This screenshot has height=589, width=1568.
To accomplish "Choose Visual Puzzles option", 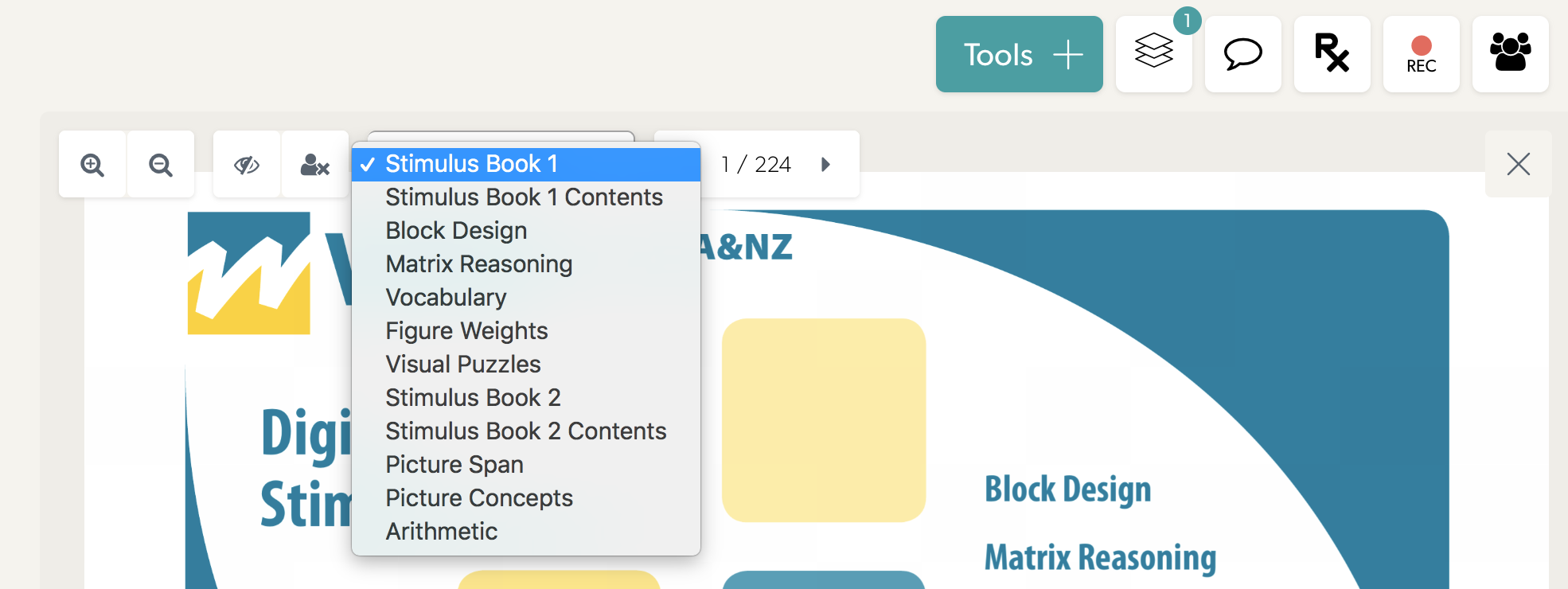I will [526, 365].
